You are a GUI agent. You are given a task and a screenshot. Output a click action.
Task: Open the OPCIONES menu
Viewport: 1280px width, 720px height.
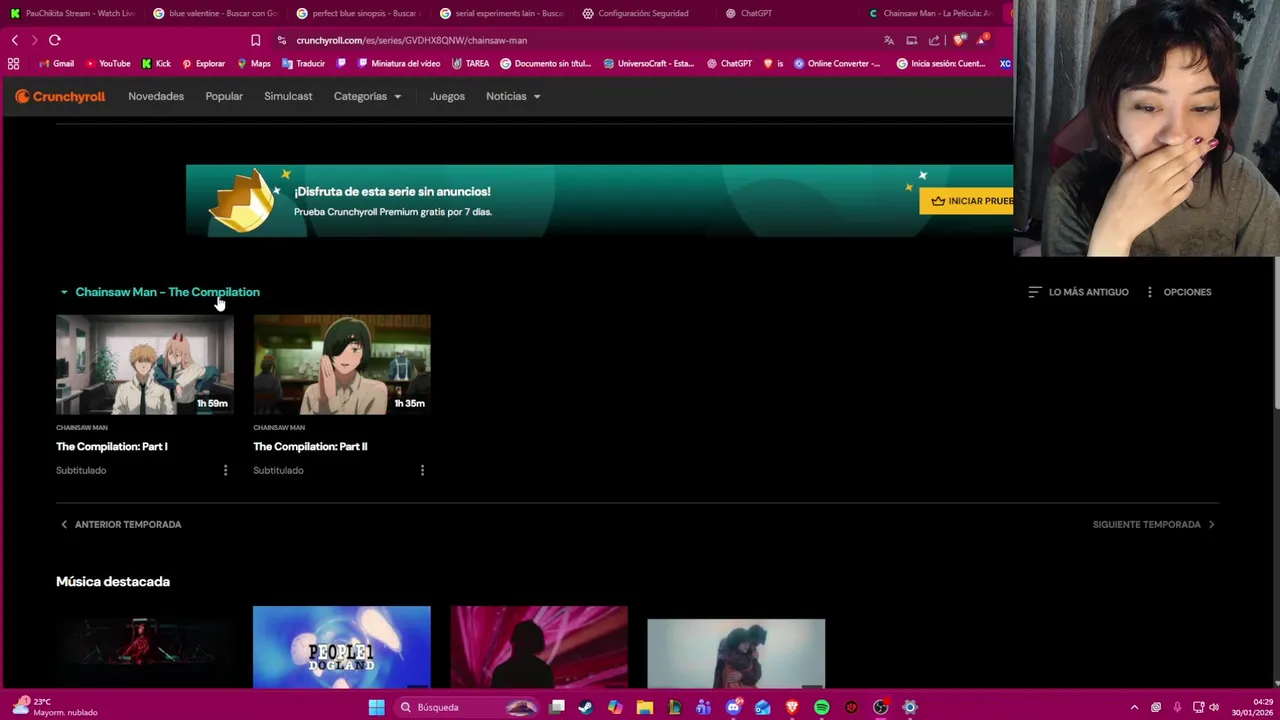click(1178, 292)
